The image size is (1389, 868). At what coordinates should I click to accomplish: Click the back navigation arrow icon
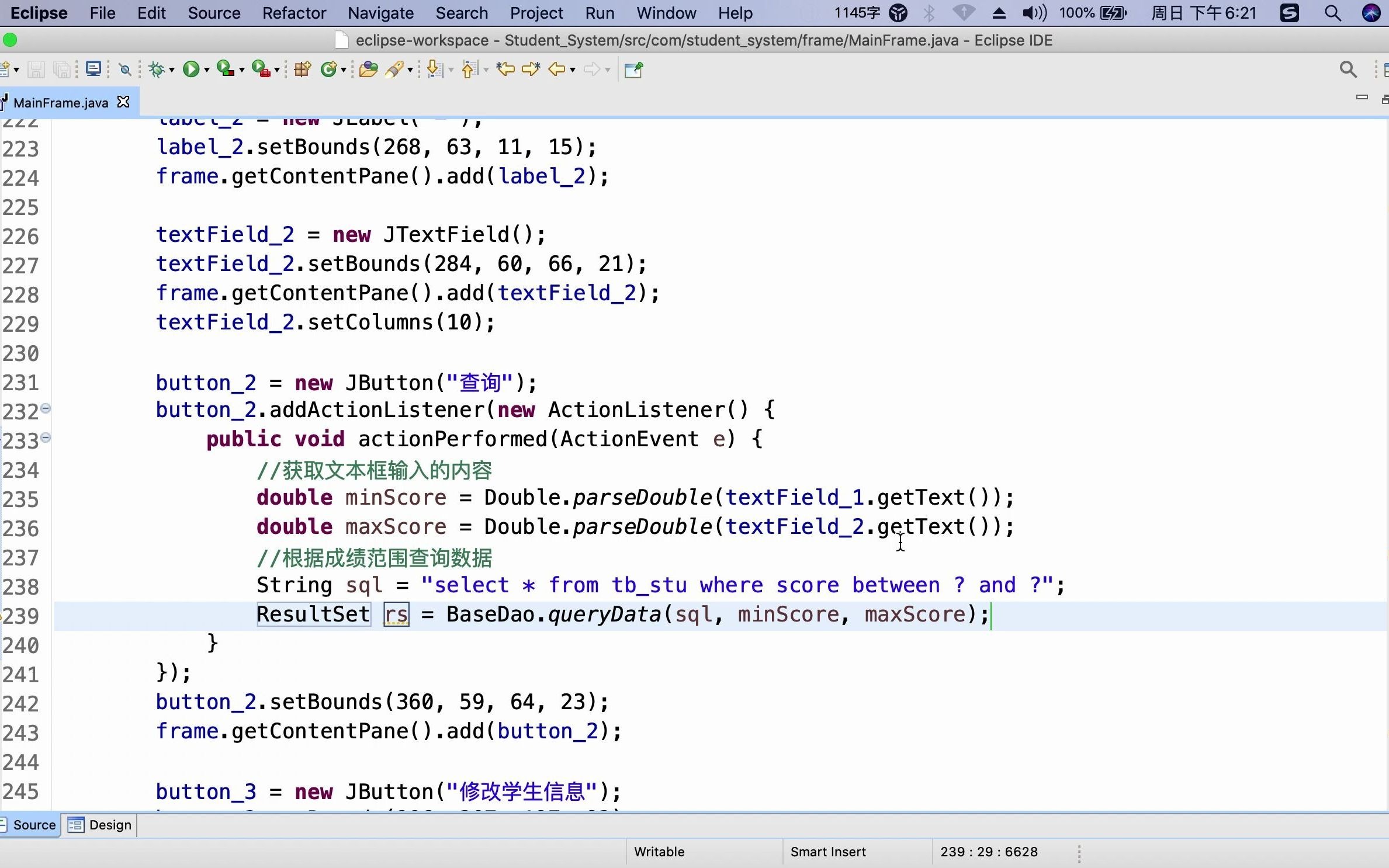click(x=555, y=68)
